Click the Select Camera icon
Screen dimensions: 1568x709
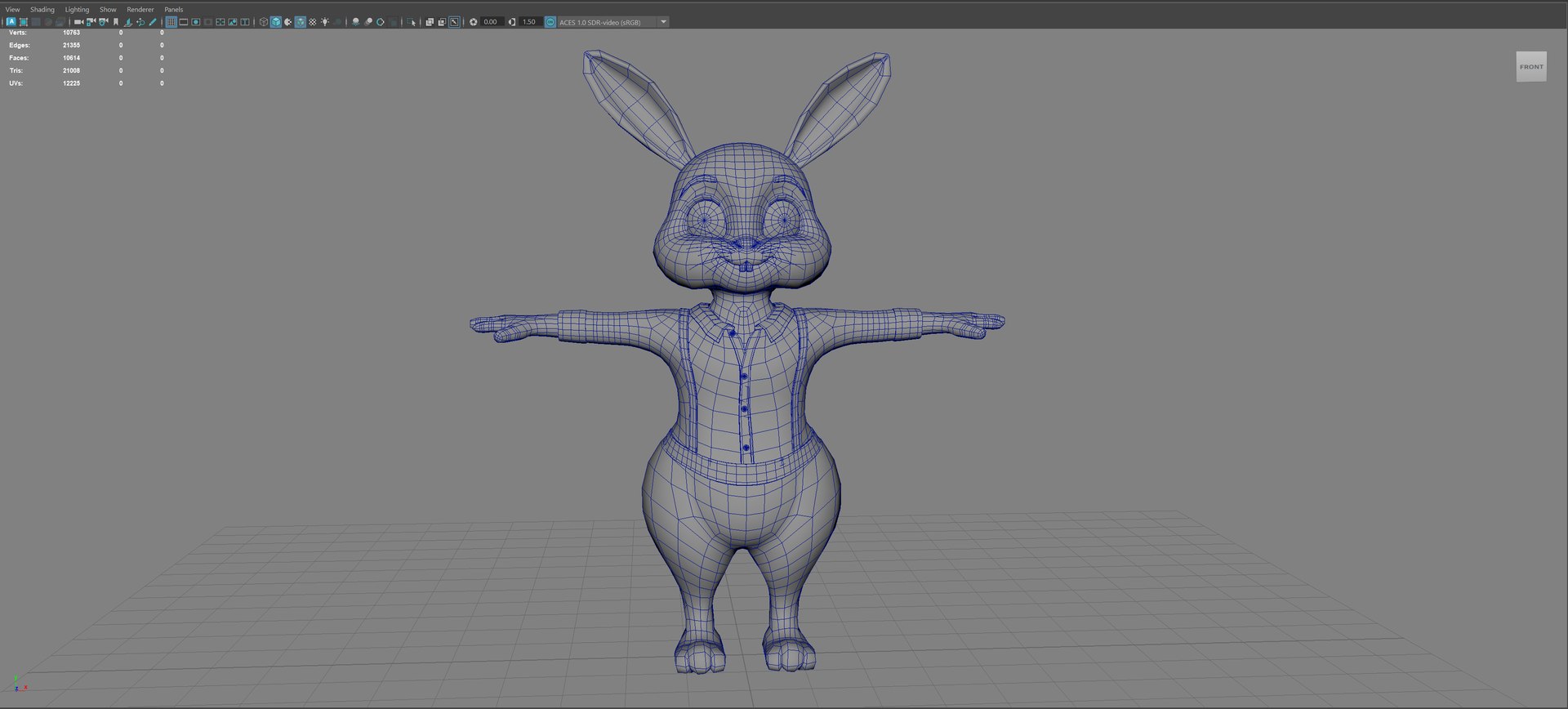(78, 22)
